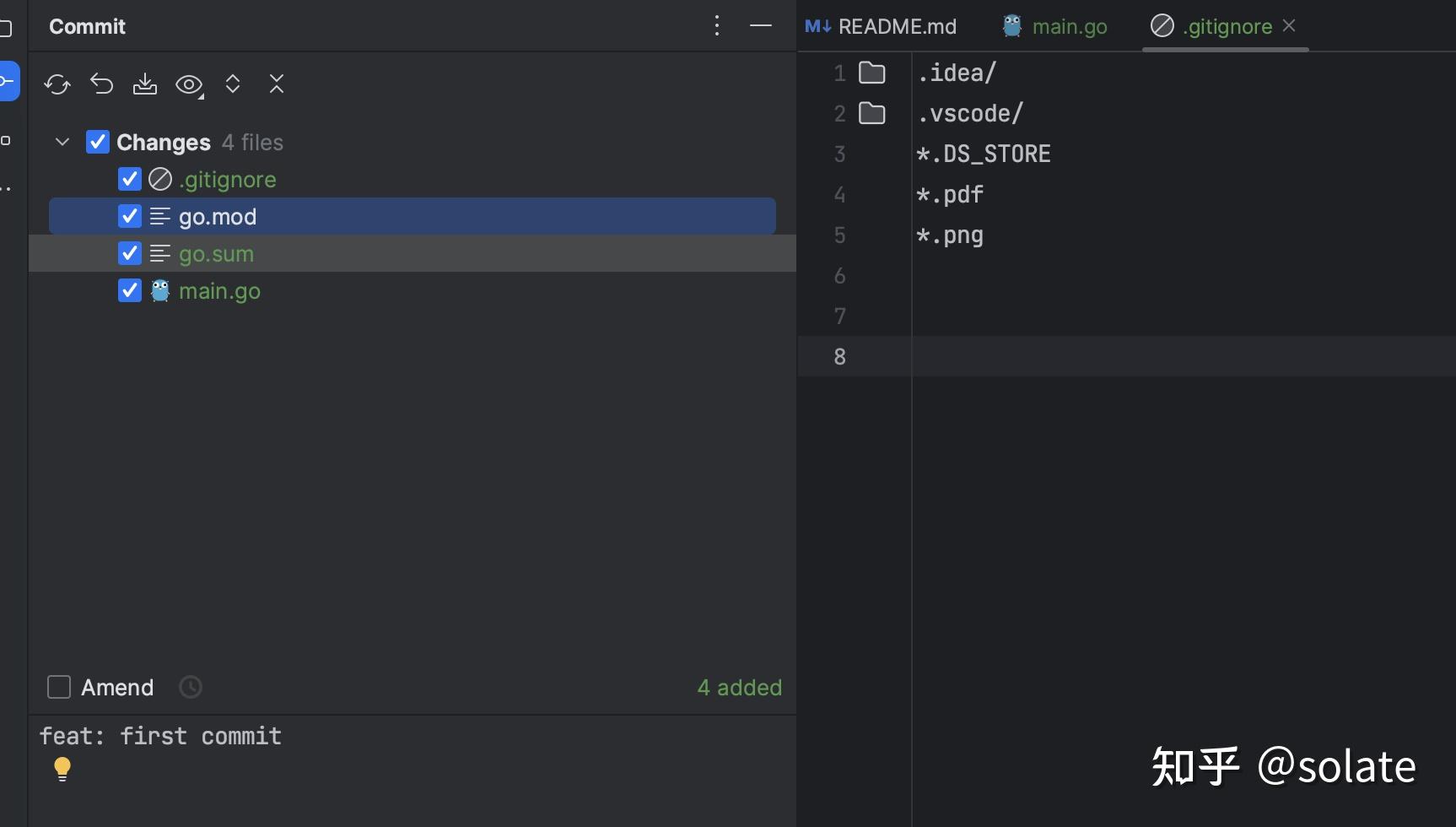Uncheck the .gitignore file checkbox
1456x827 pixels.
tap(130, 179)
